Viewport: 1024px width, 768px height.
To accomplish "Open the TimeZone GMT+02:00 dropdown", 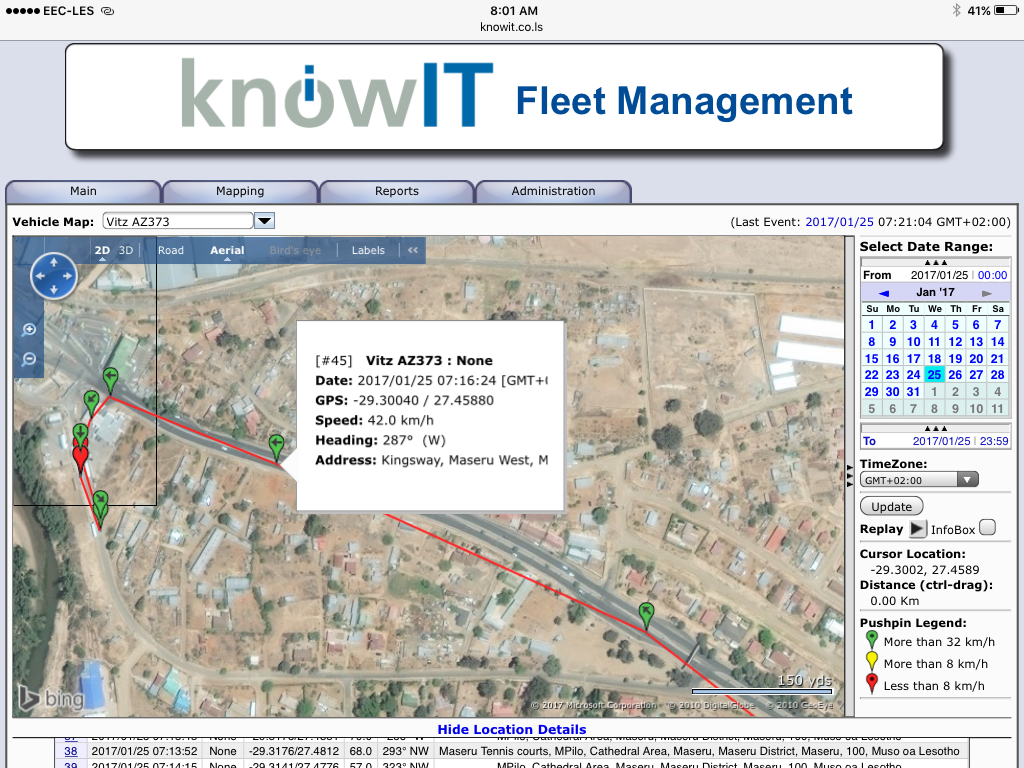I will (x=919, y=480).
